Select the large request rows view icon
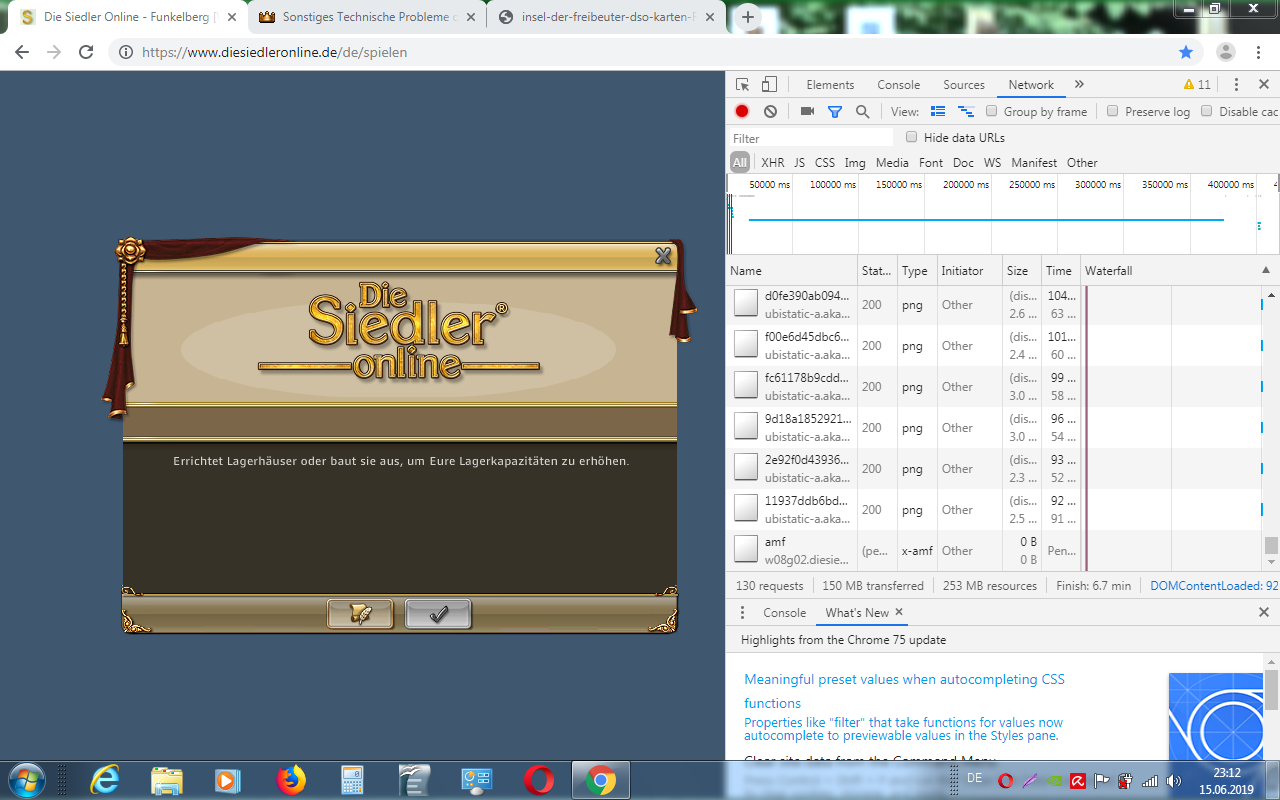 pyautogui.click(x=938, y=112)
